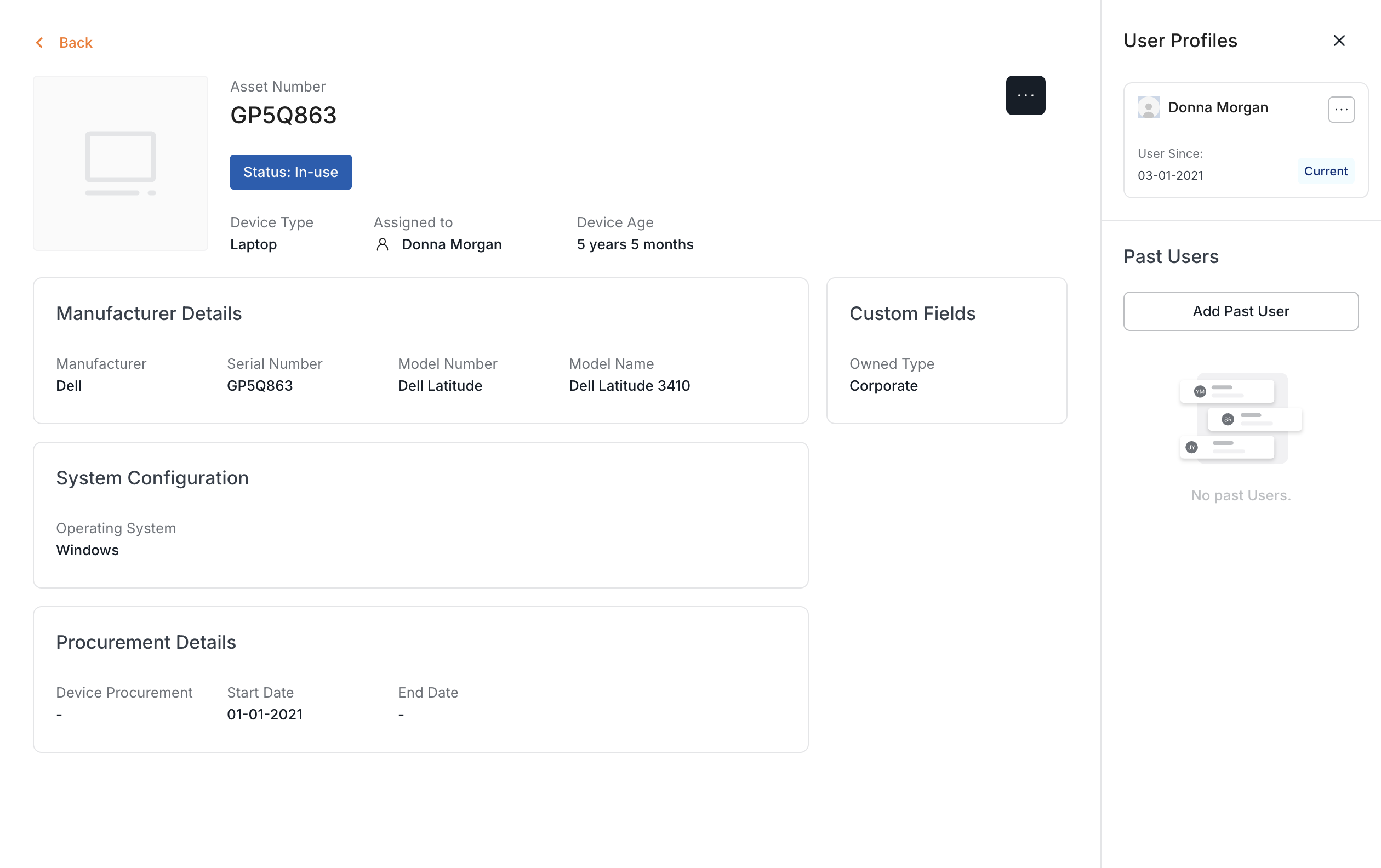
Task: Close the User Profiles panel
Action: click(1339, 41)
